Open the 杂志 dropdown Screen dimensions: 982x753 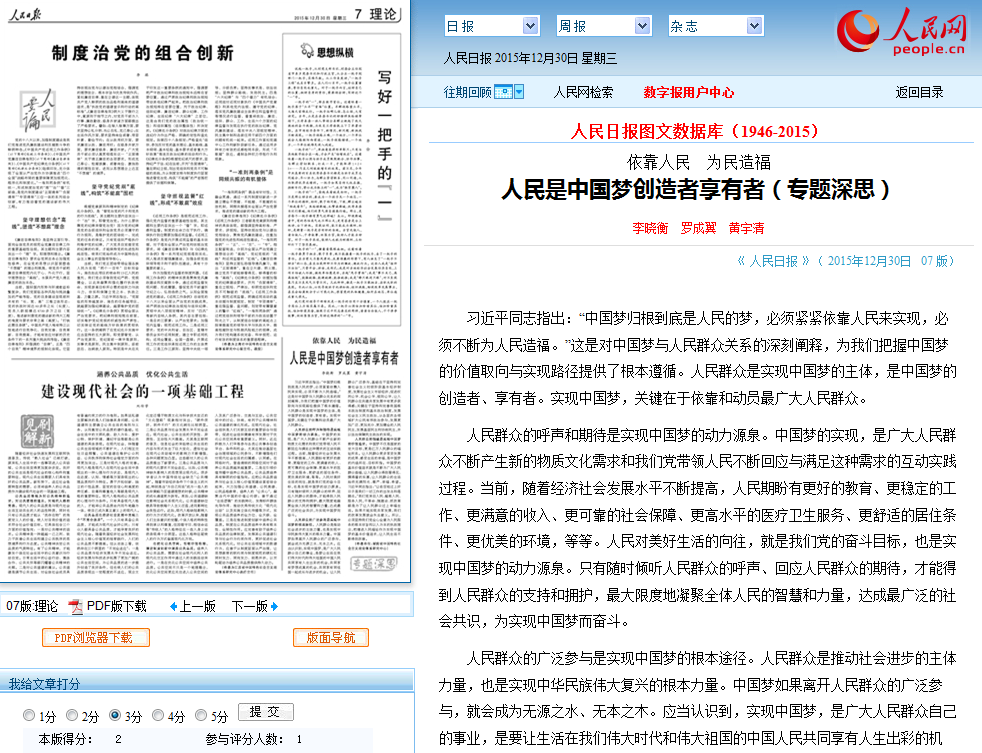716,26
